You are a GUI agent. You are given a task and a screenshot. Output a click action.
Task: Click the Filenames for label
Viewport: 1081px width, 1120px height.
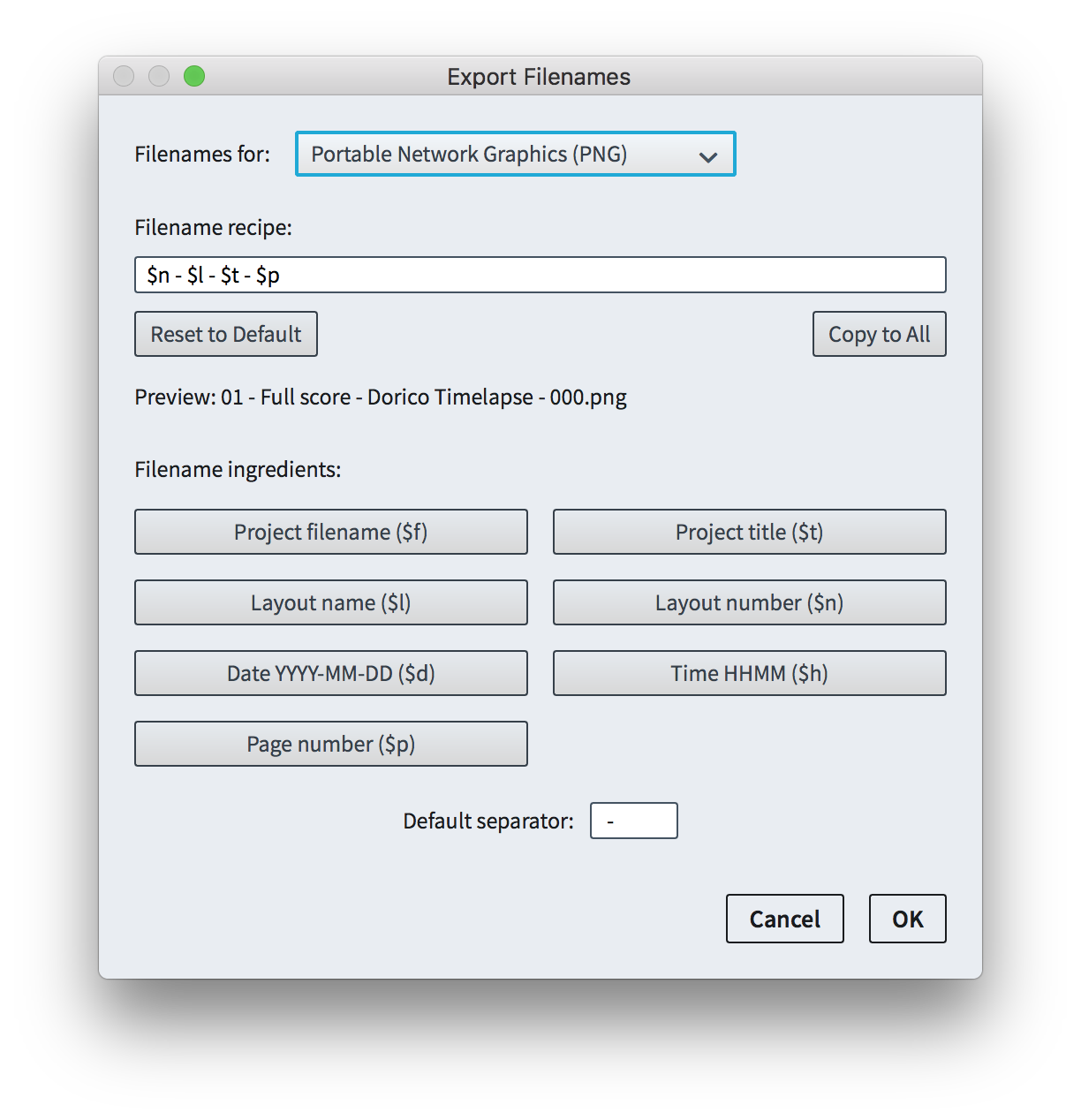202,154
